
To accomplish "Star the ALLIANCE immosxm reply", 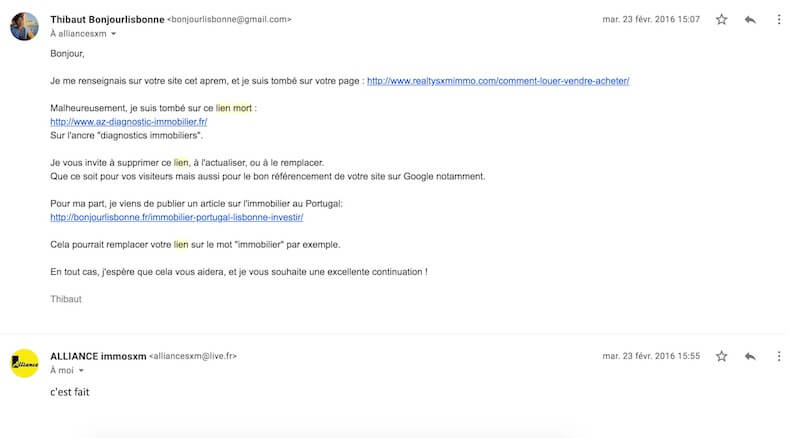I will click(x=722, y=356).
